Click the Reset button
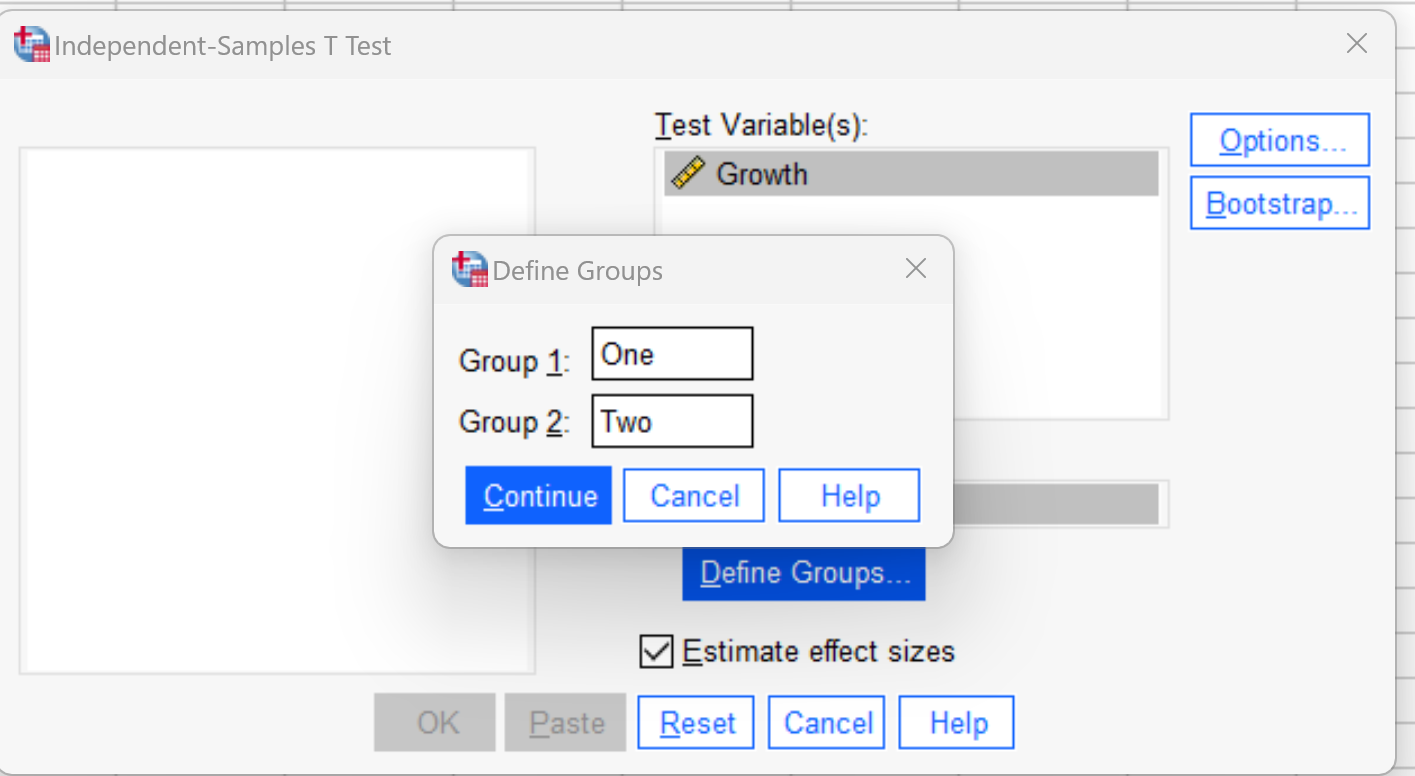 (695, 721)
